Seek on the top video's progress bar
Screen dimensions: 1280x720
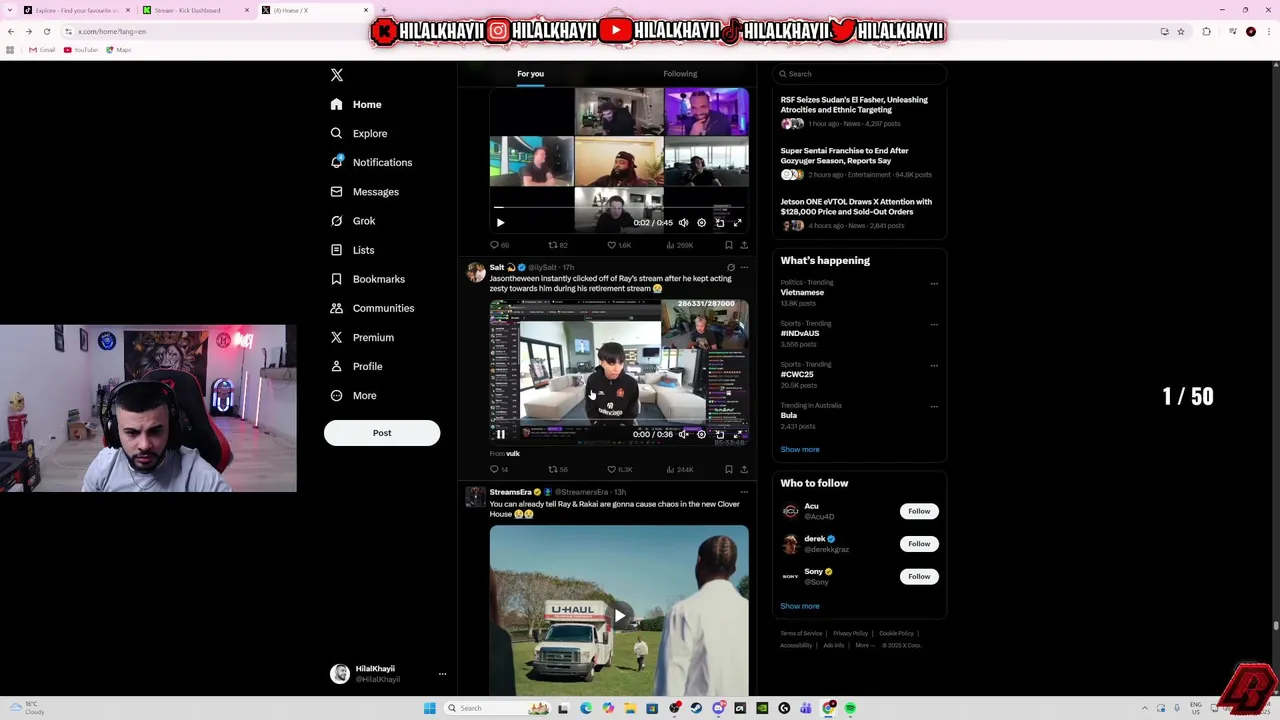point(618,208)
